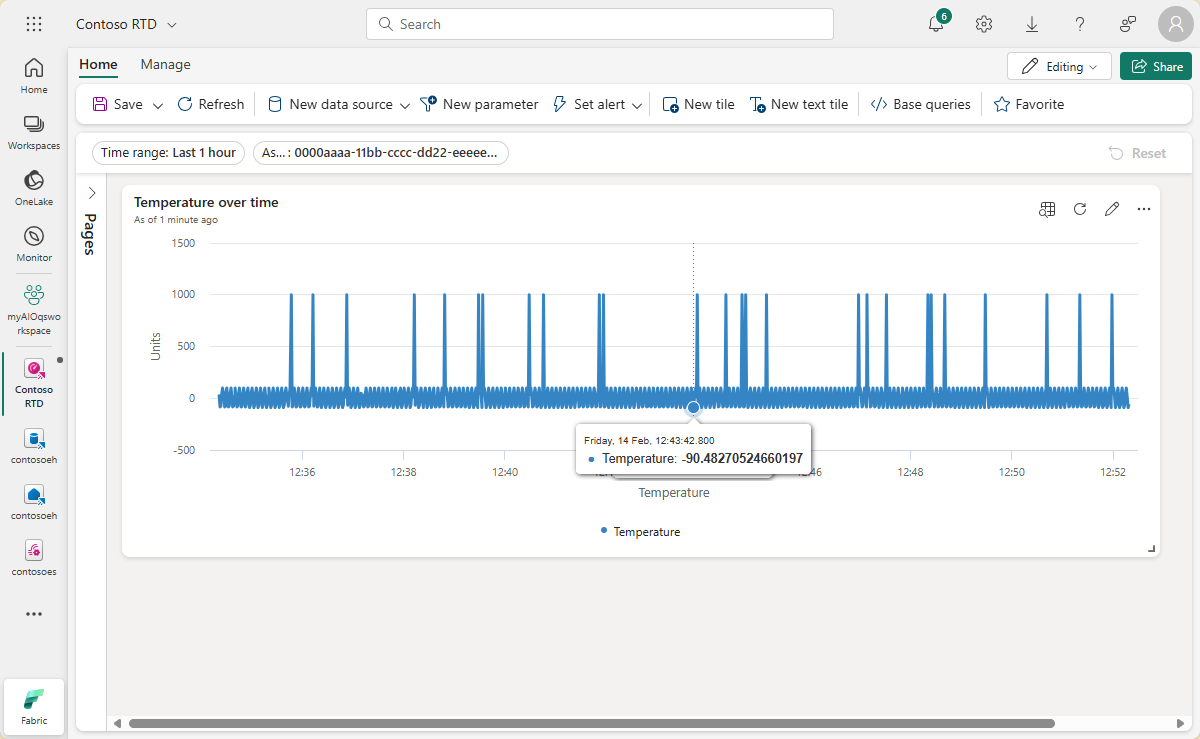Refresh the Temperature over time tile
The width and height of the screenshot is (1200, 739).
[1080, 209]
